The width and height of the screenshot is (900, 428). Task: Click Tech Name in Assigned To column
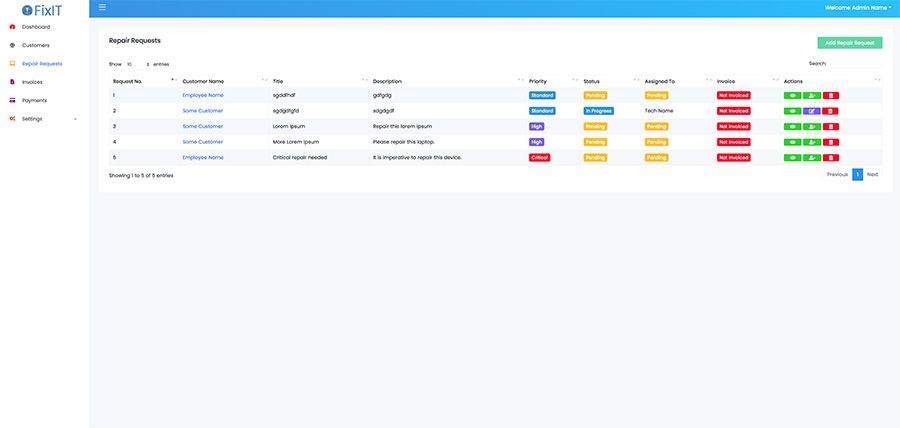659,111
